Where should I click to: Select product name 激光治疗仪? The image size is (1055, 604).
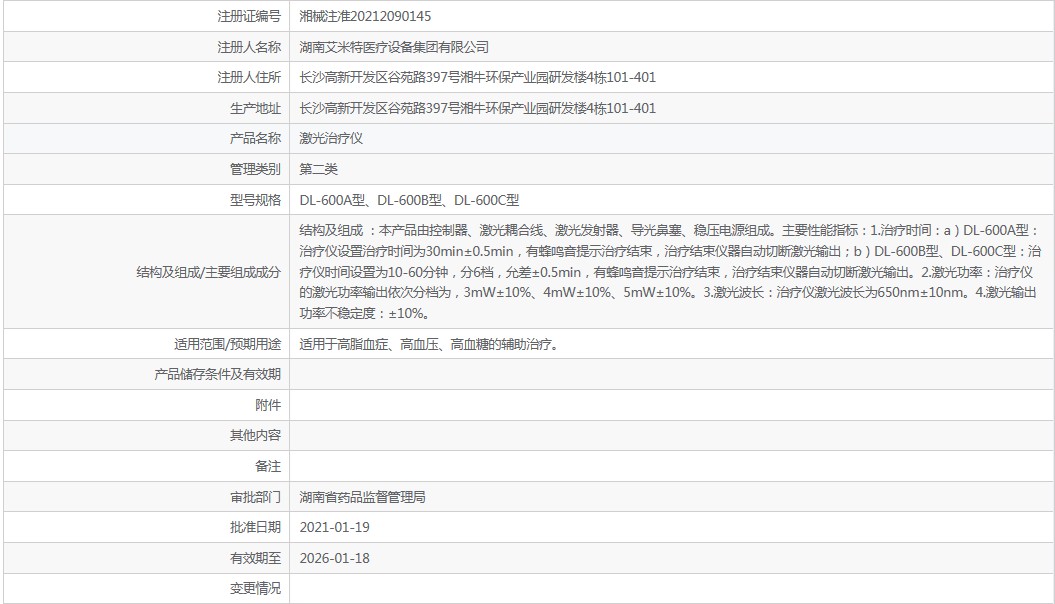point(331,139)
